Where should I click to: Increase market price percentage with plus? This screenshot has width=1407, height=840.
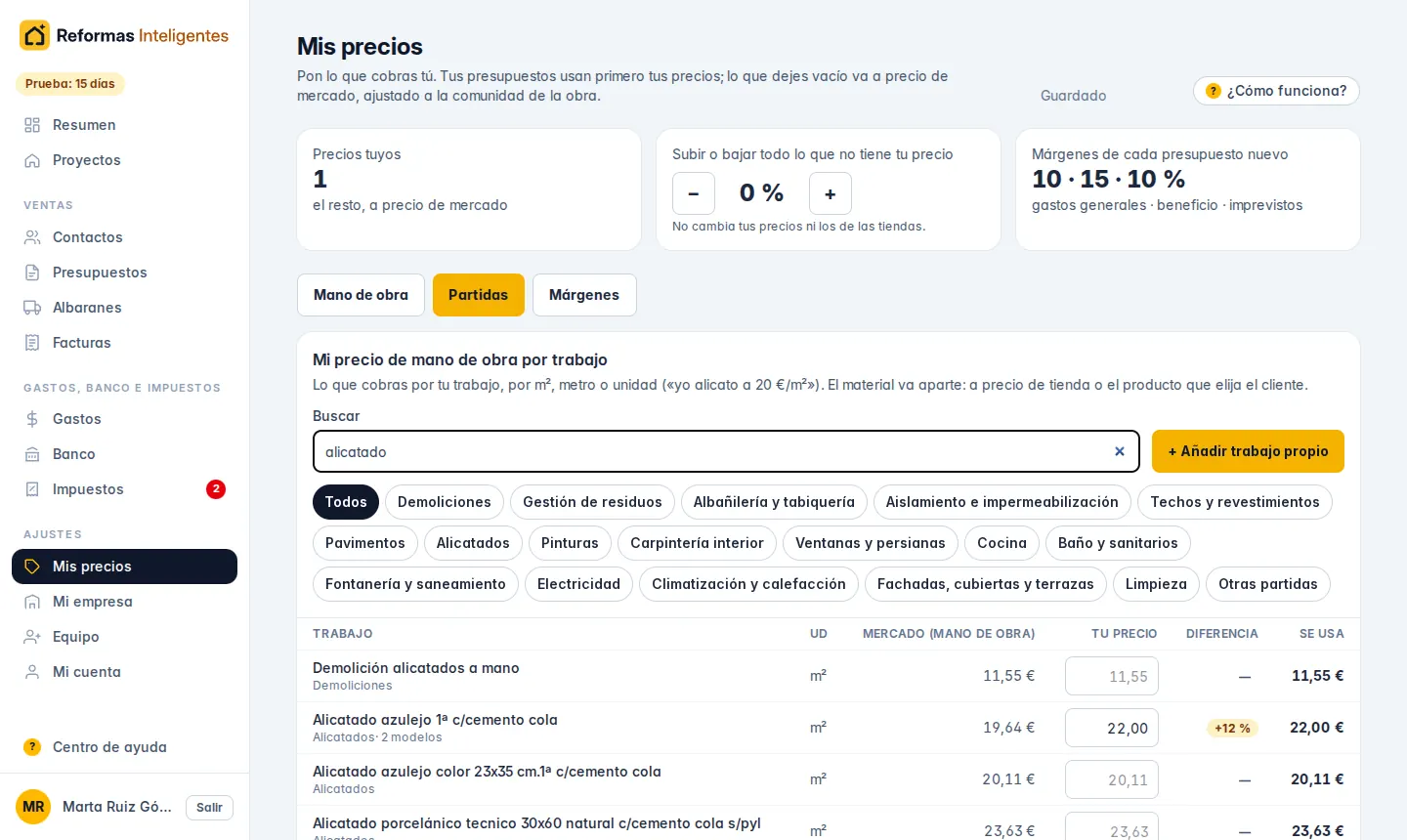click(831, 193)
